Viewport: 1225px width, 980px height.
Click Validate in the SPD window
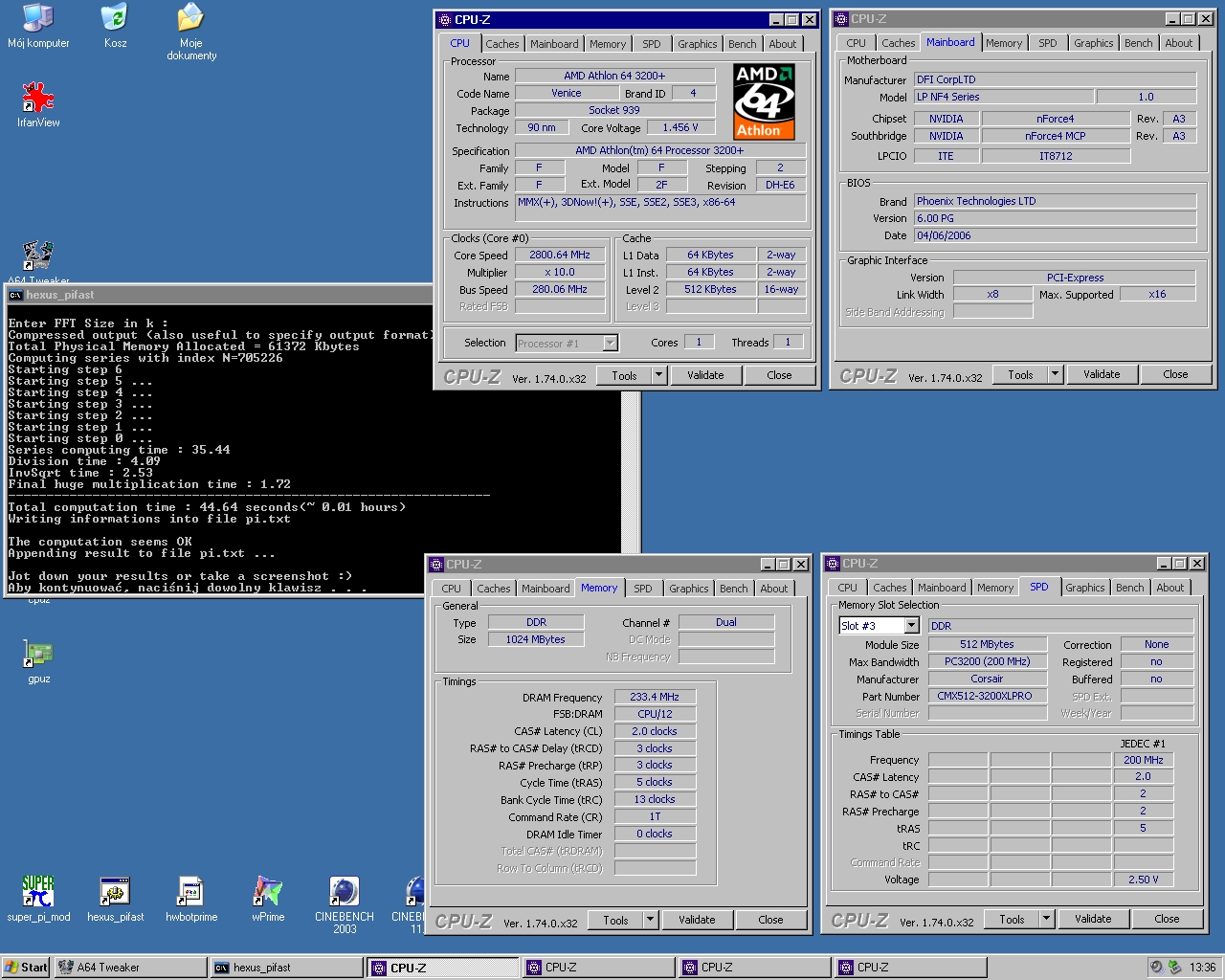click(1093, 920)
